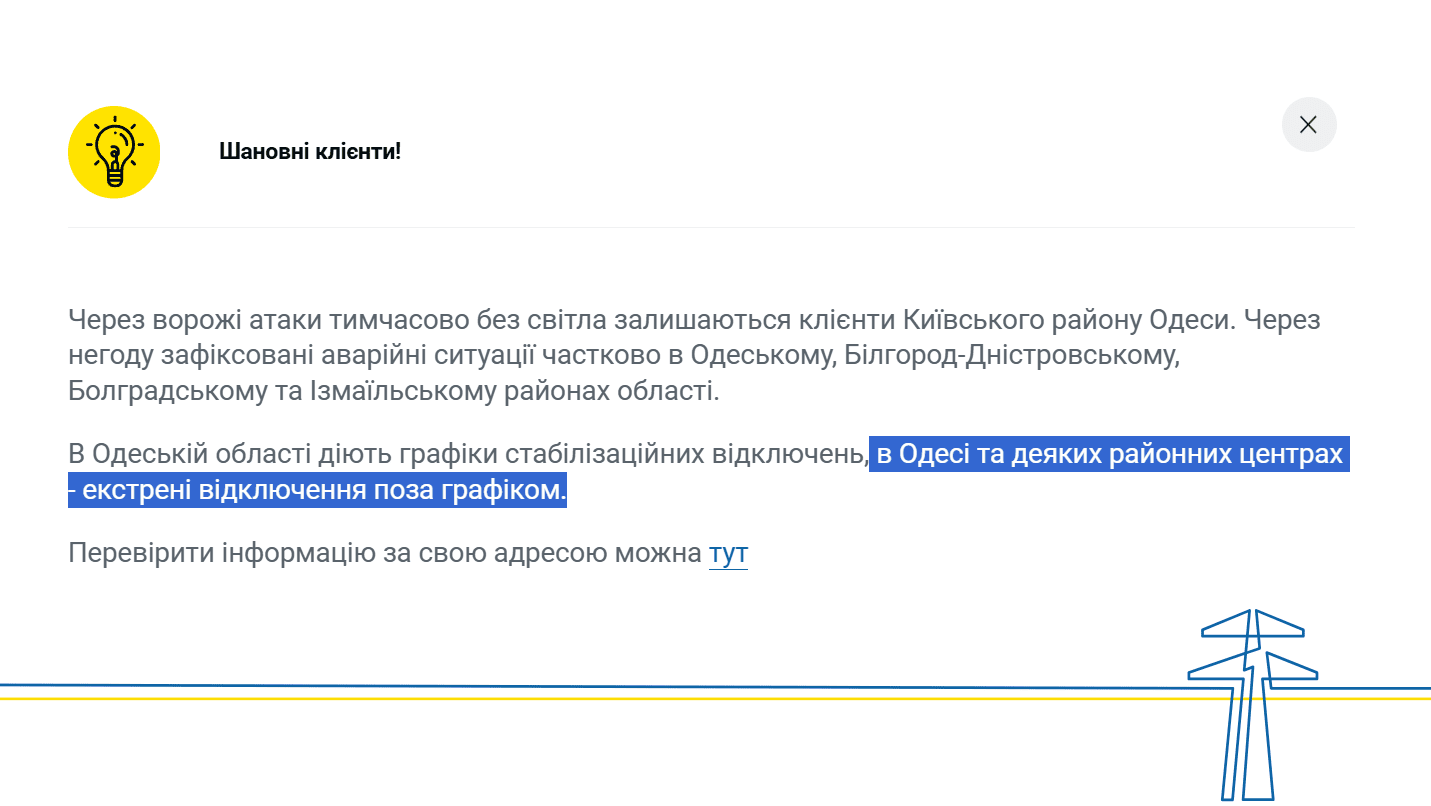Click the yellow lightbulb icon

pyautogui.click(x=114, y=152)
